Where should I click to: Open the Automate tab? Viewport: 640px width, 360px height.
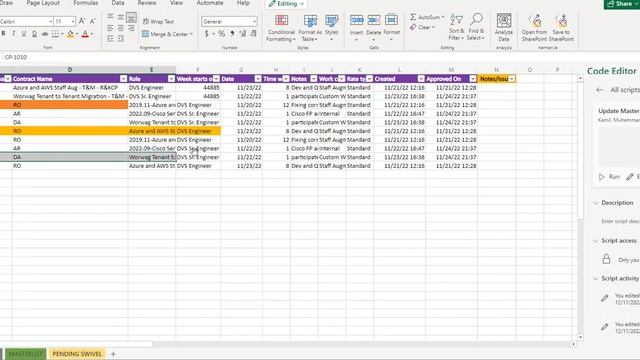point(210,3)
